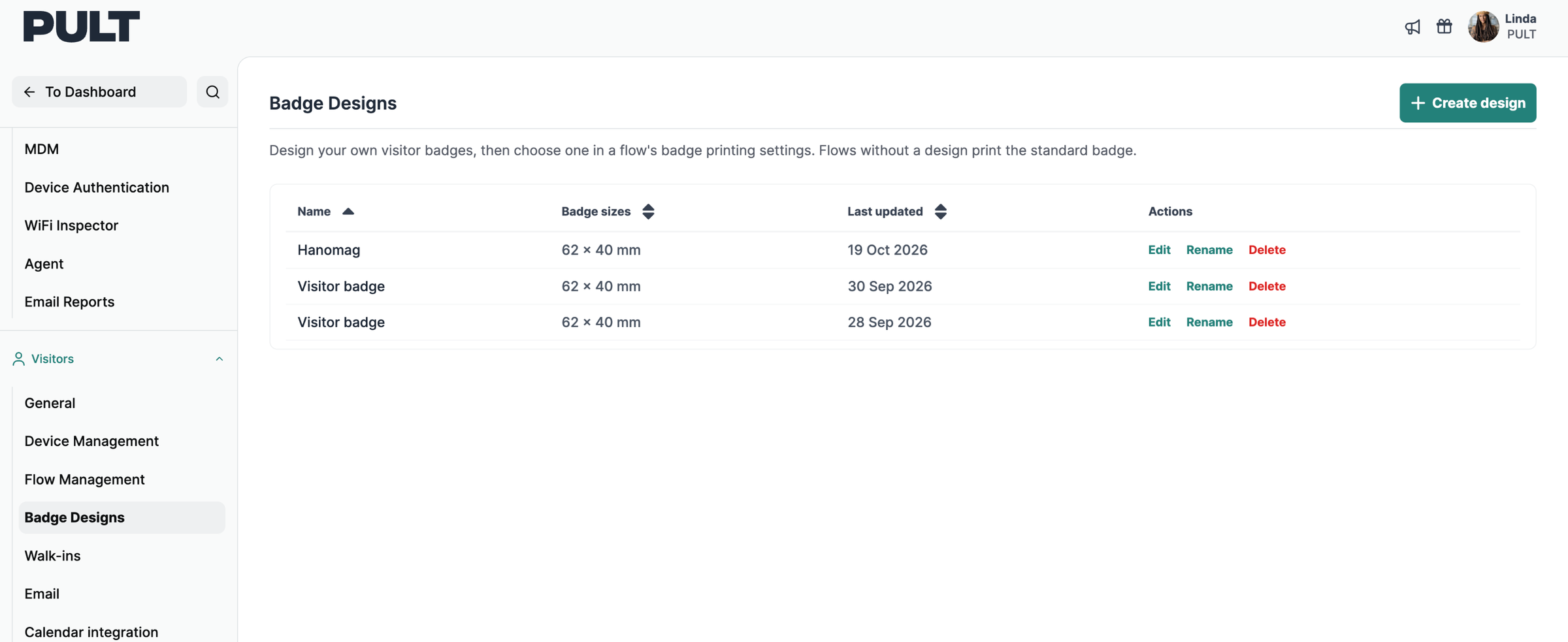The height and width of the screenshot is (642, 1568).
Task: Select WiFi Inspector in sidebar
Action: pos(71,225)
